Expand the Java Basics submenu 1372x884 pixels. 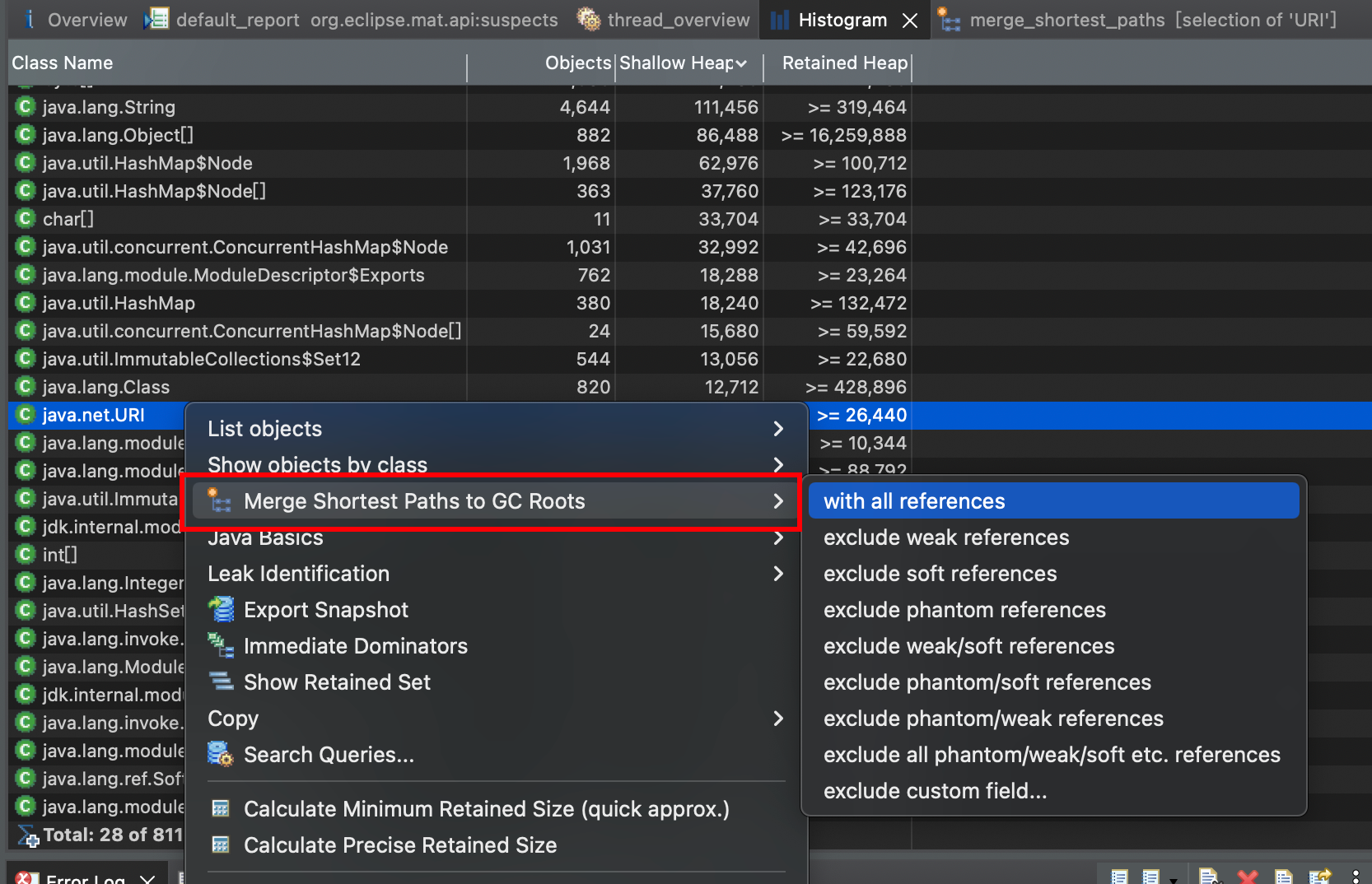496,537
